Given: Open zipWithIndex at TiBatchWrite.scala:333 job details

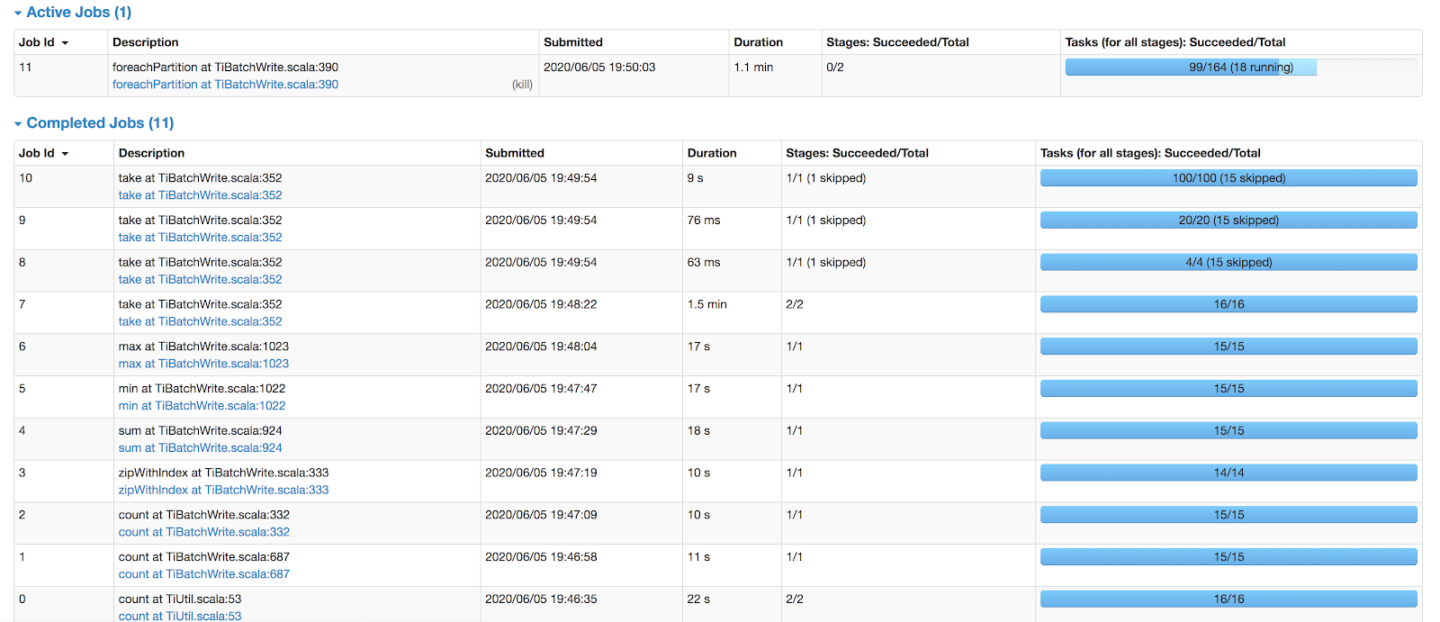Looking at the screenshot, I should [227, 489].
